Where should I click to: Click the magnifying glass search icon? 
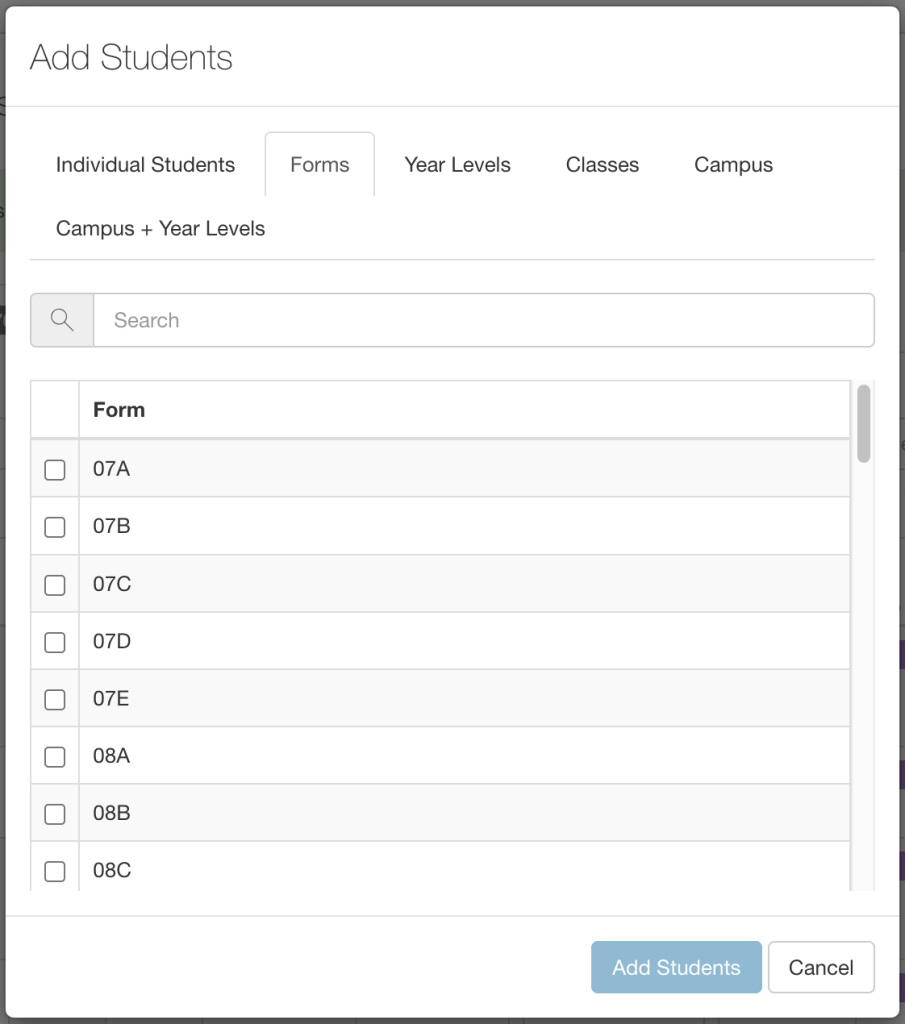point(62,320)
